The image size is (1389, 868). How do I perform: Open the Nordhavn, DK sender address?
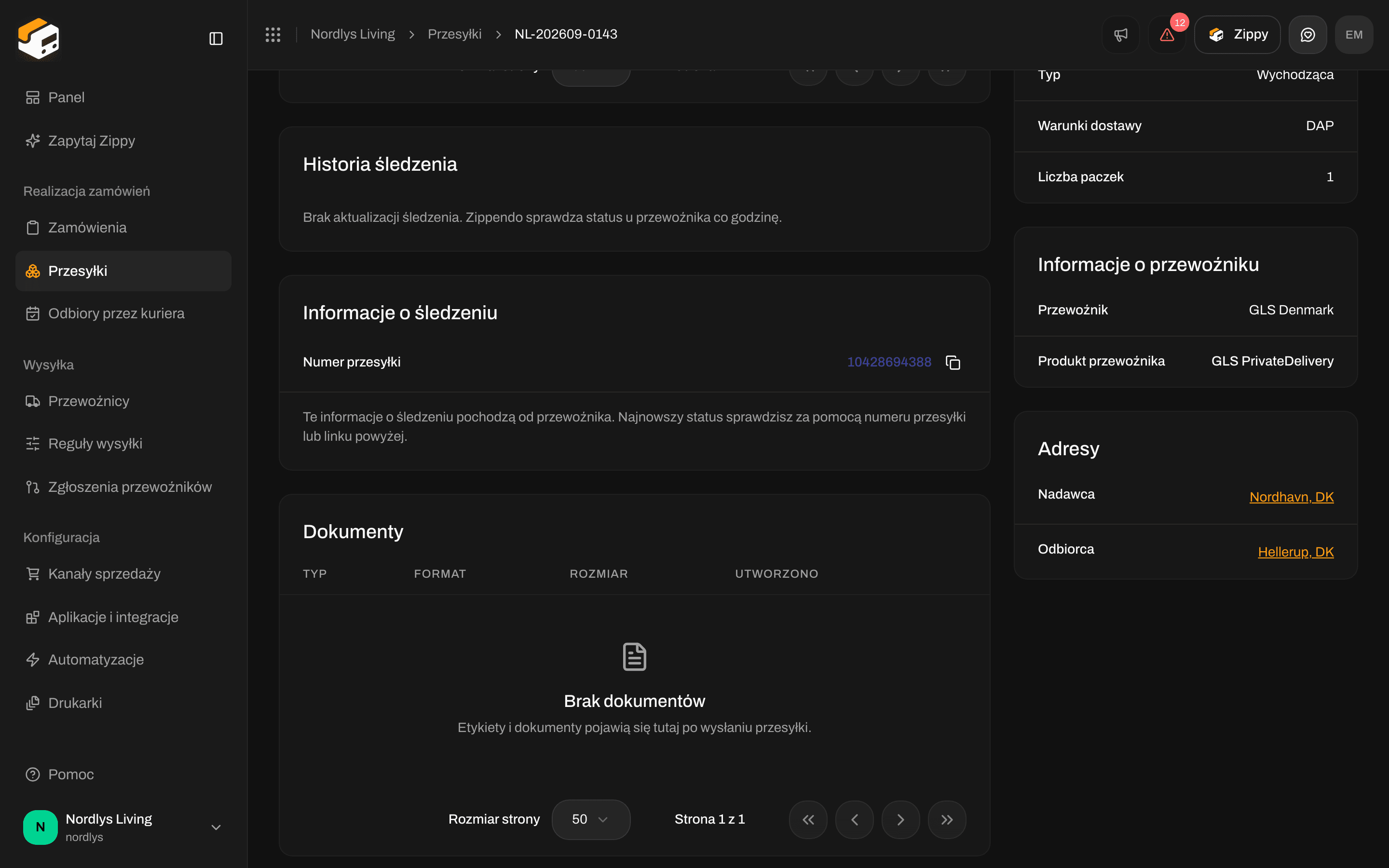pyautogui.click(x=1292, y=497)
